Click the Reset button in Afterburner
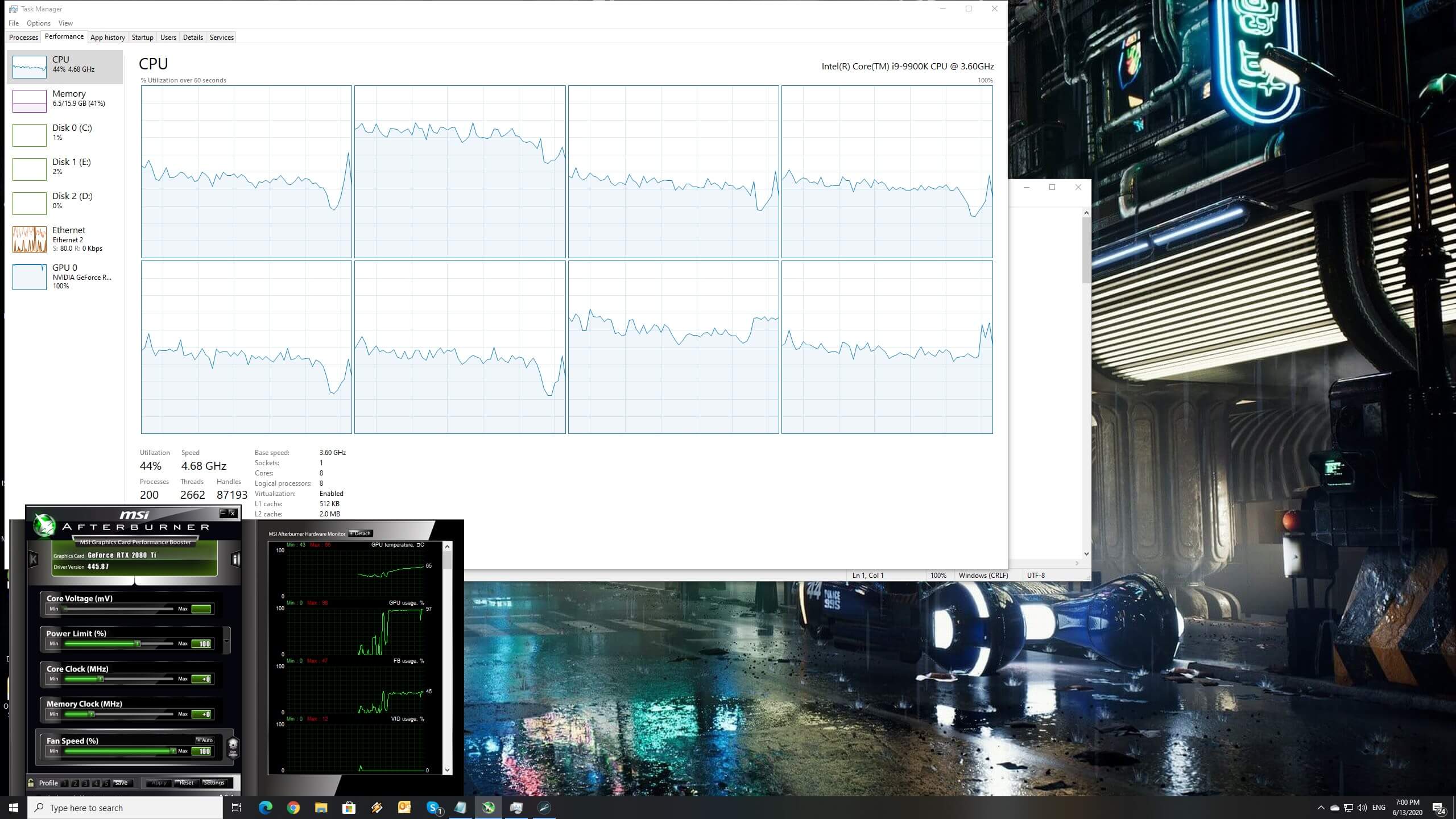 [x=187, y=783]
